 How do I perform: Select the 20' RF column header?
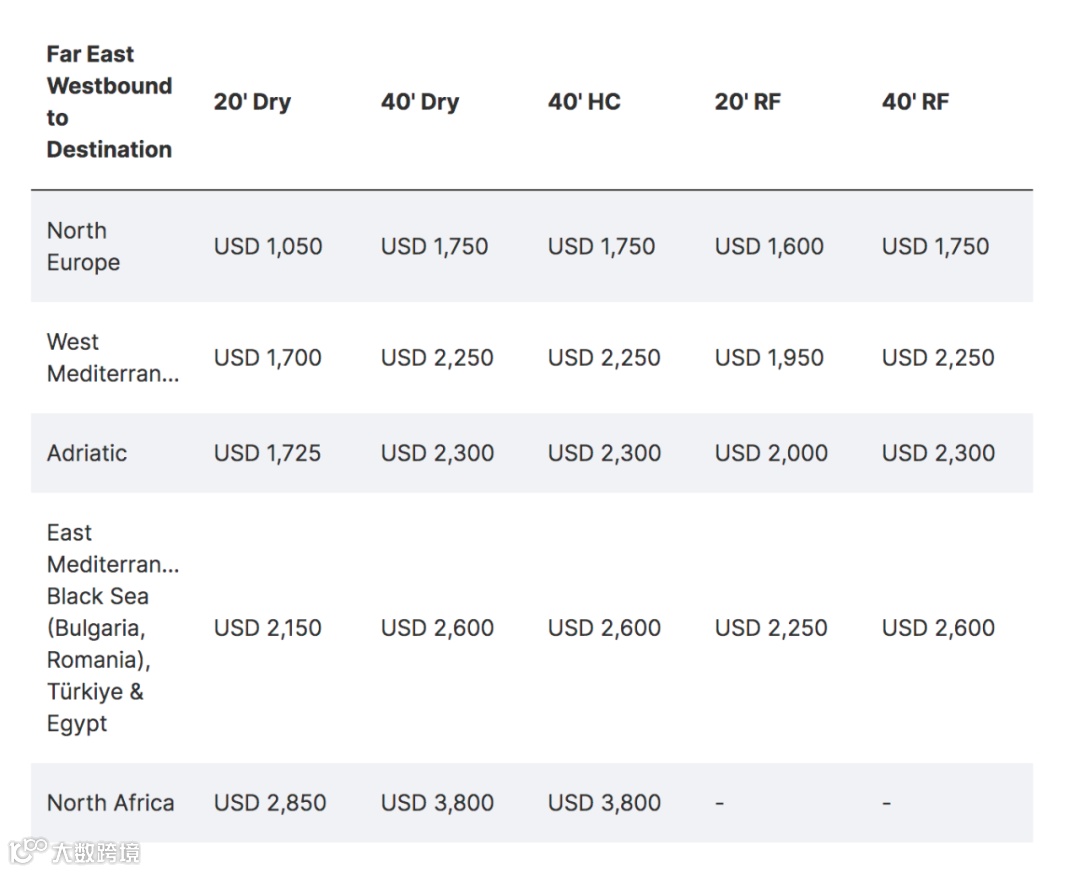coord(748,102)
